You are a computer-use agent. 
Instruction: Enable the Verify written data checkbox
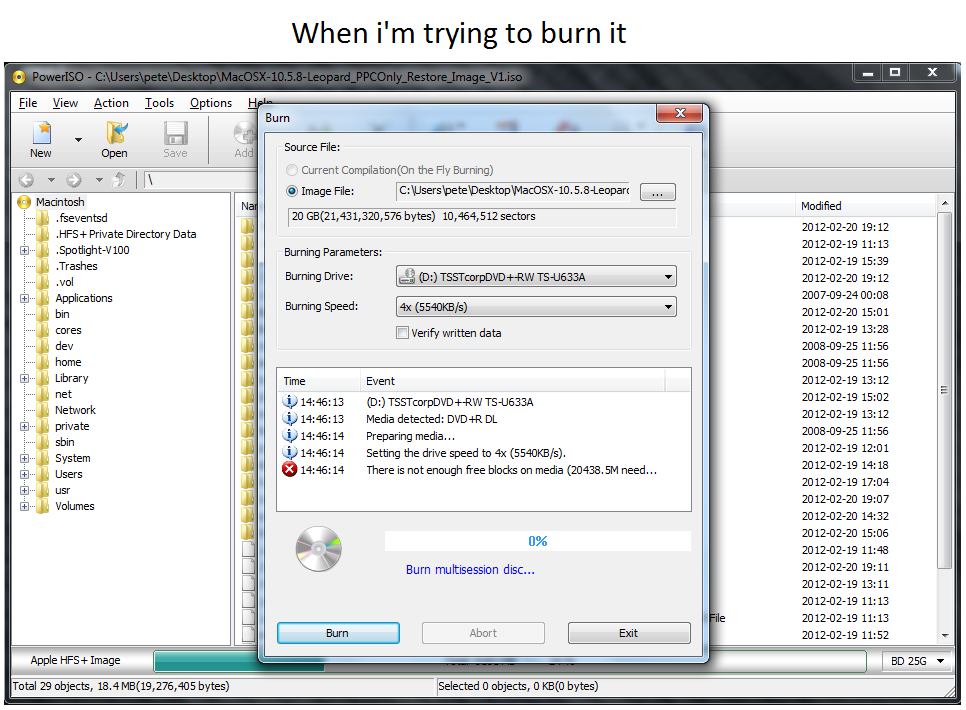402,333
